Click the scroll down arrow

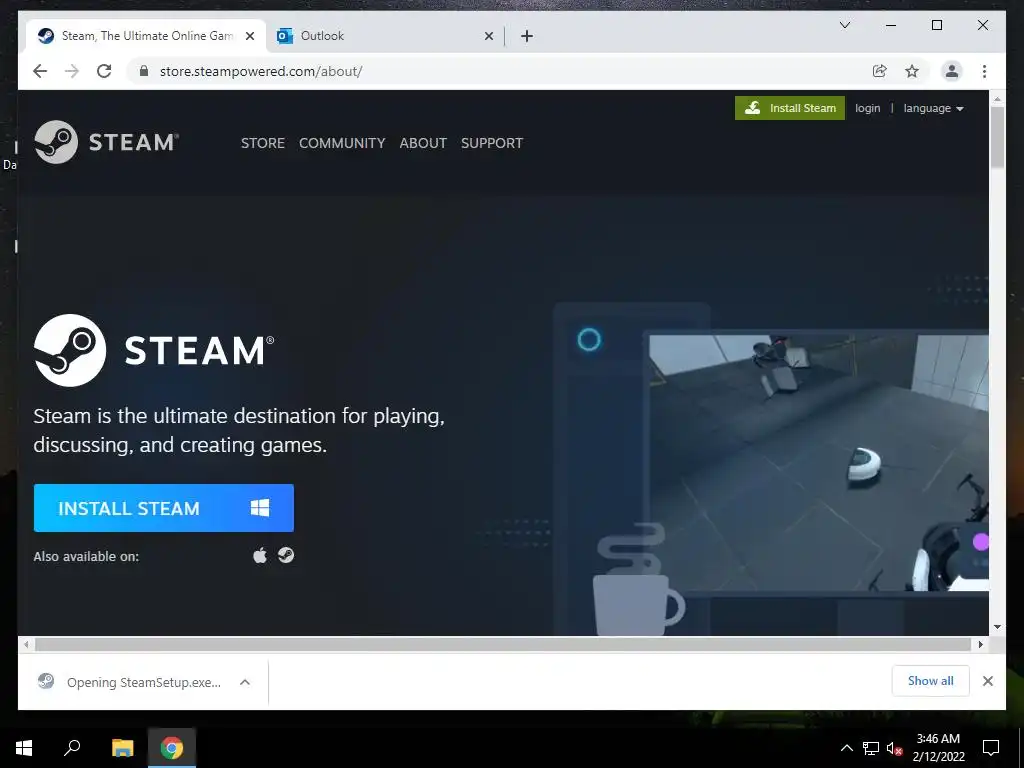pos(997,627)
